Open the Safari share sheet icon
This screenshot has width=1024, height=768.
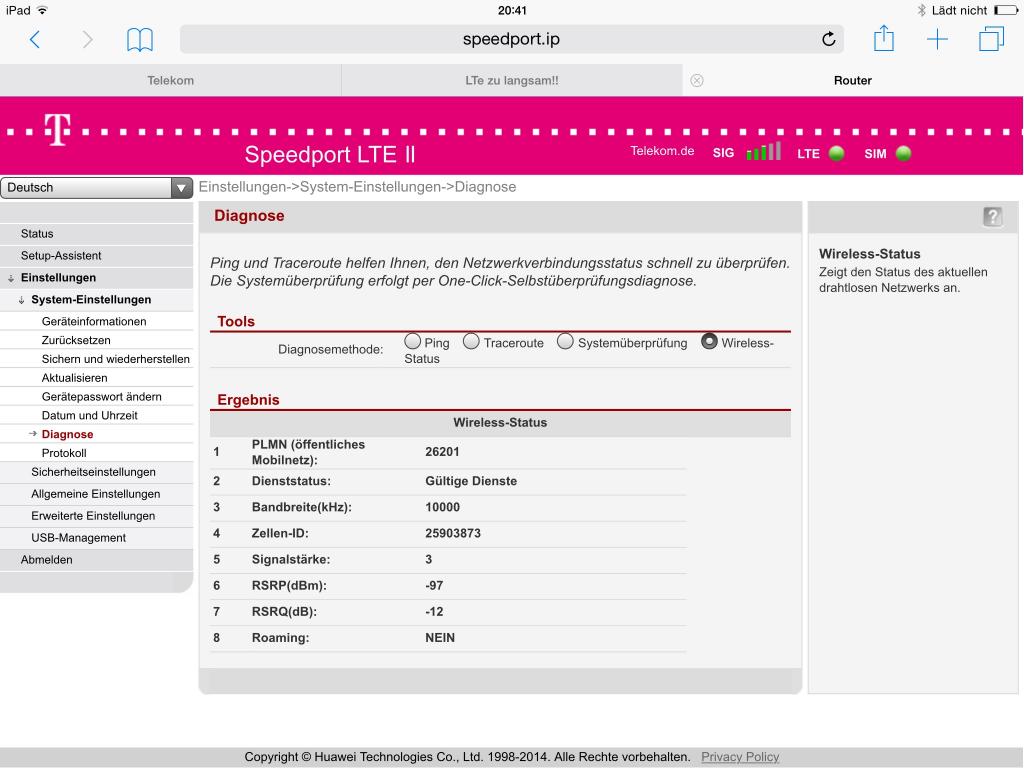click(884, 38)
